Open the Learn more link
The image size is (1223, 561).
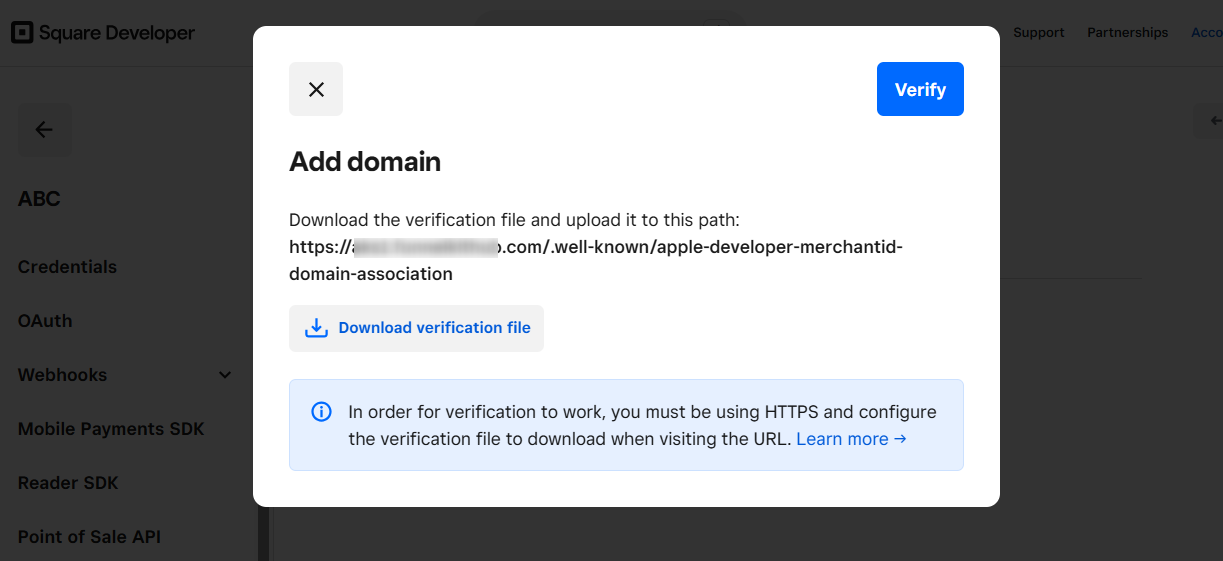click(x=851, y=438)
